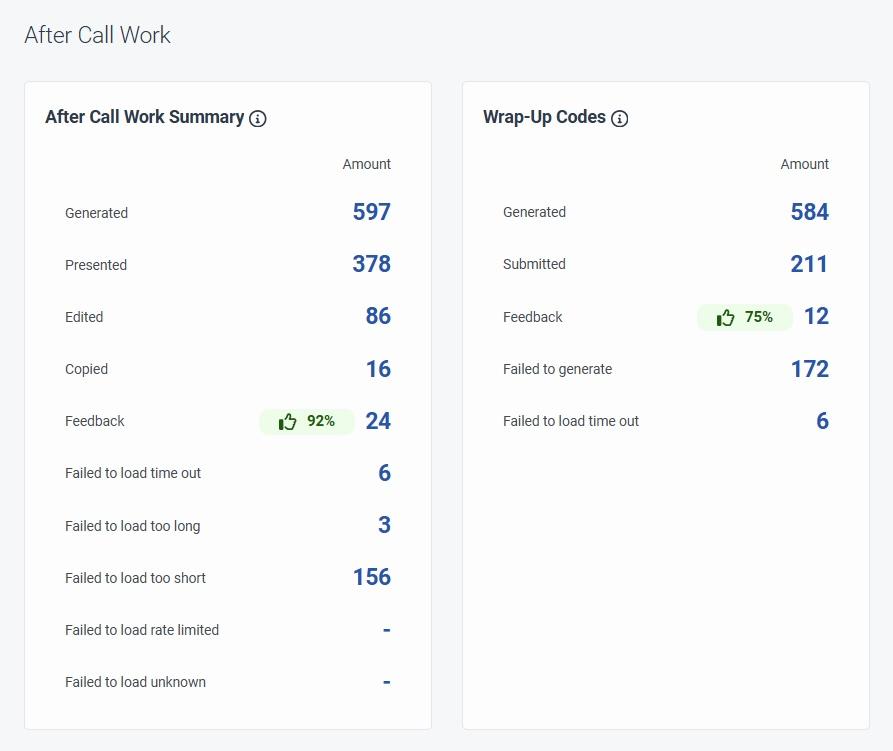Select the Amount column header in Wrap-Up card
The height and width of the screenshot is (751, 893).
pos(804,164)
